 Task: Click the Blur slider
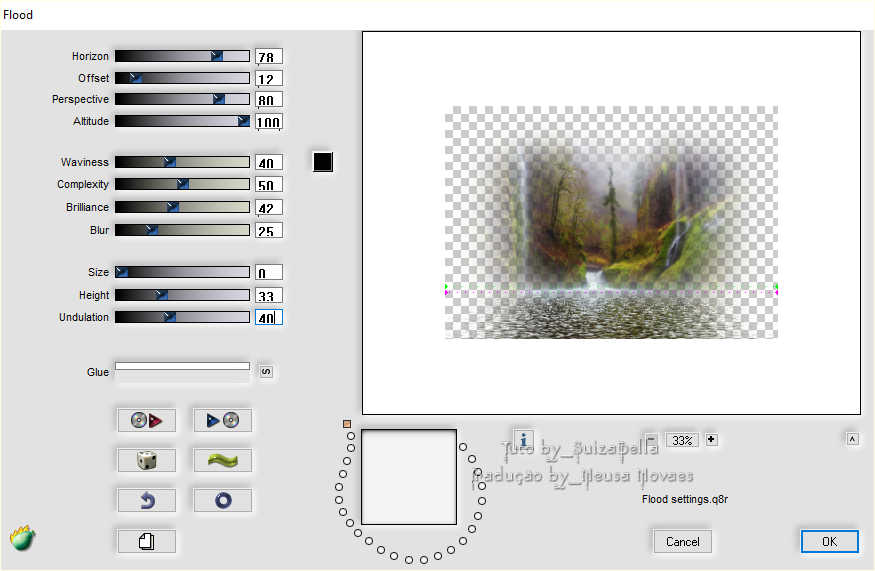182,229
